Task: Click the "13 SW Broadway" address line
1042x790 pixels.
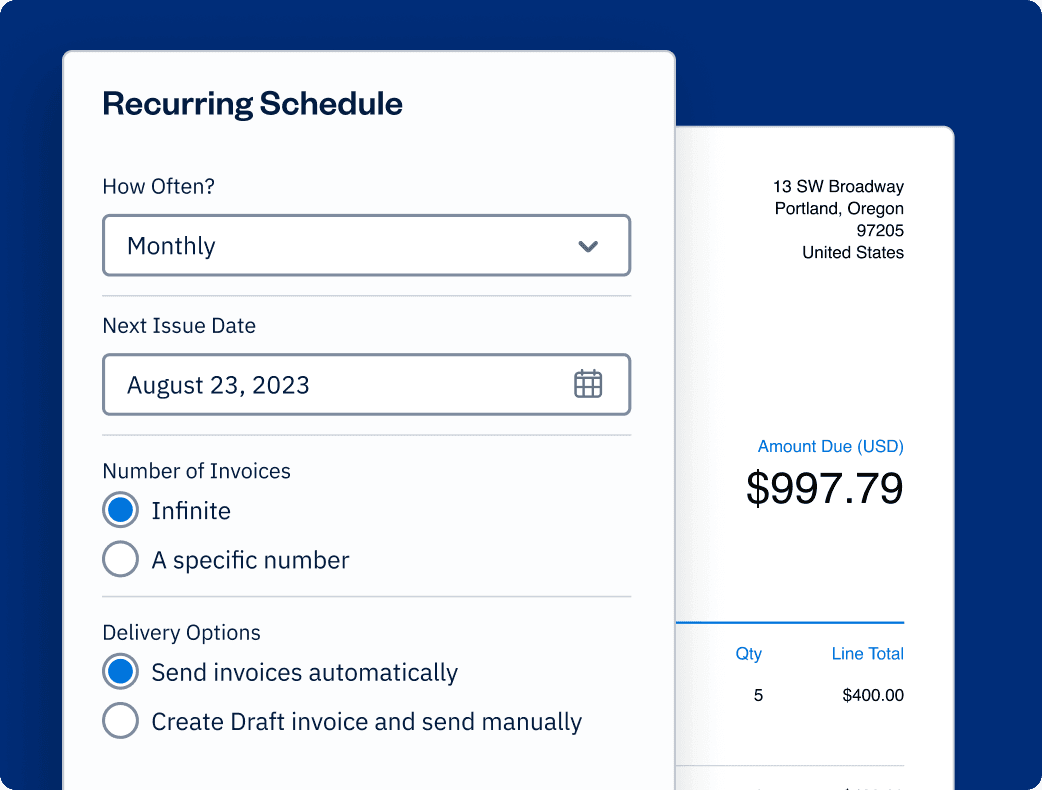Action: (x=838, y=187)
